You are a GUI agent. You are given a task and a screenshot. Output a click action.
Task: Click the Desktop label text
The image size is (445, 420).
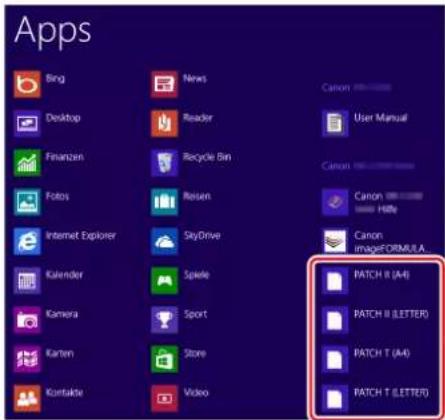coord(63,118)
